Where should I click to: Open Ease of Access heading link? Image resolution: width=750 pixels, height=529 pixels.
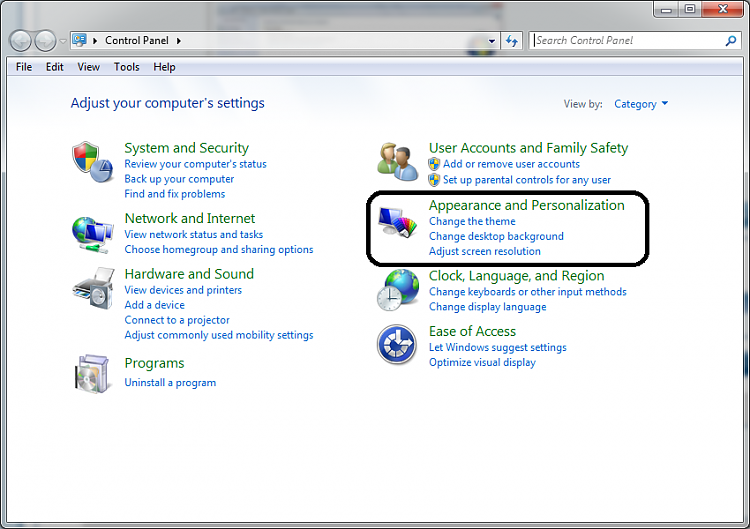(x=472, y=331)
